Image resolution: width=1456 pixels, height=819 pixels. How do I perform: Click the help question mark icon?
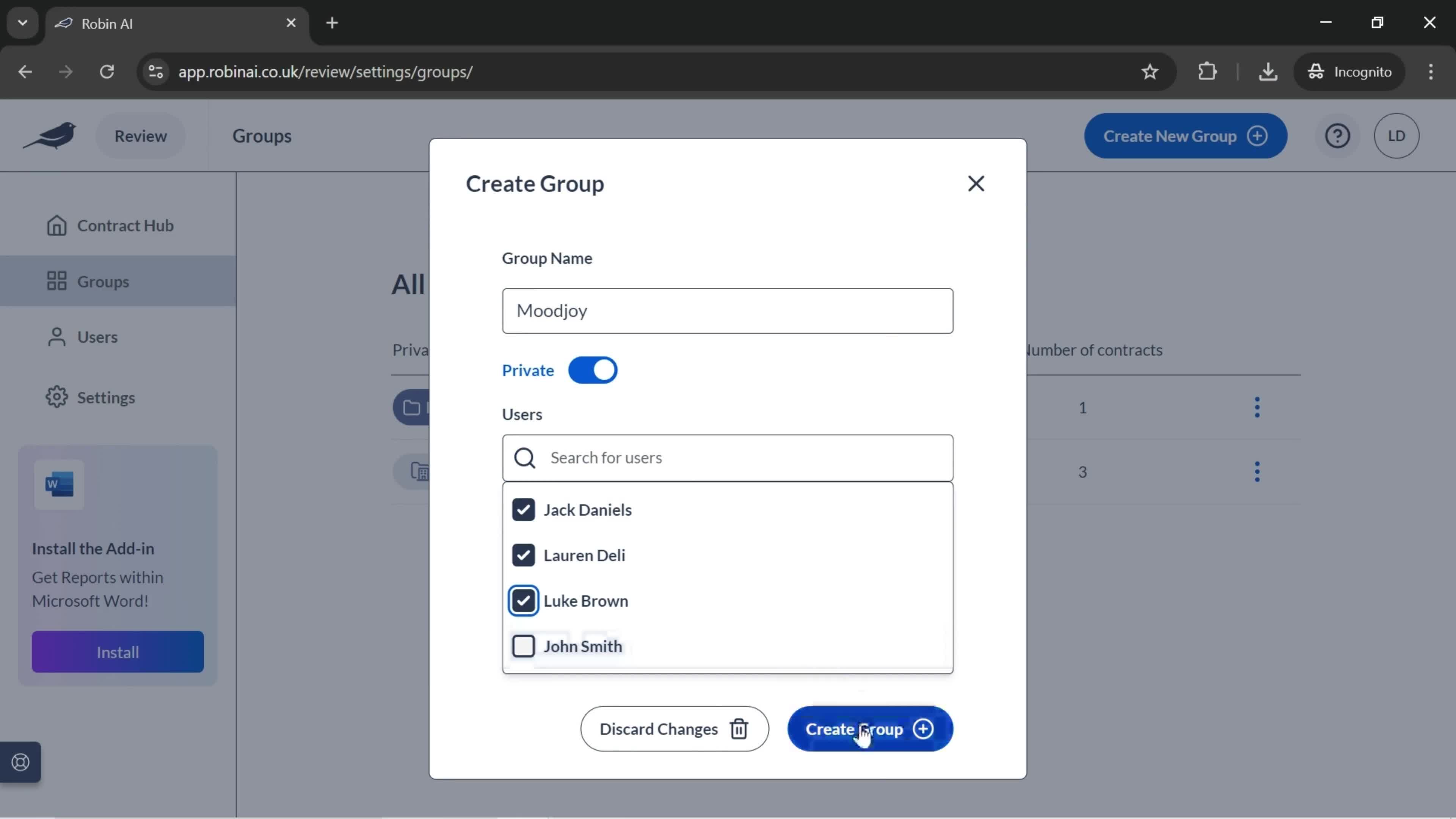point(1338,135)
